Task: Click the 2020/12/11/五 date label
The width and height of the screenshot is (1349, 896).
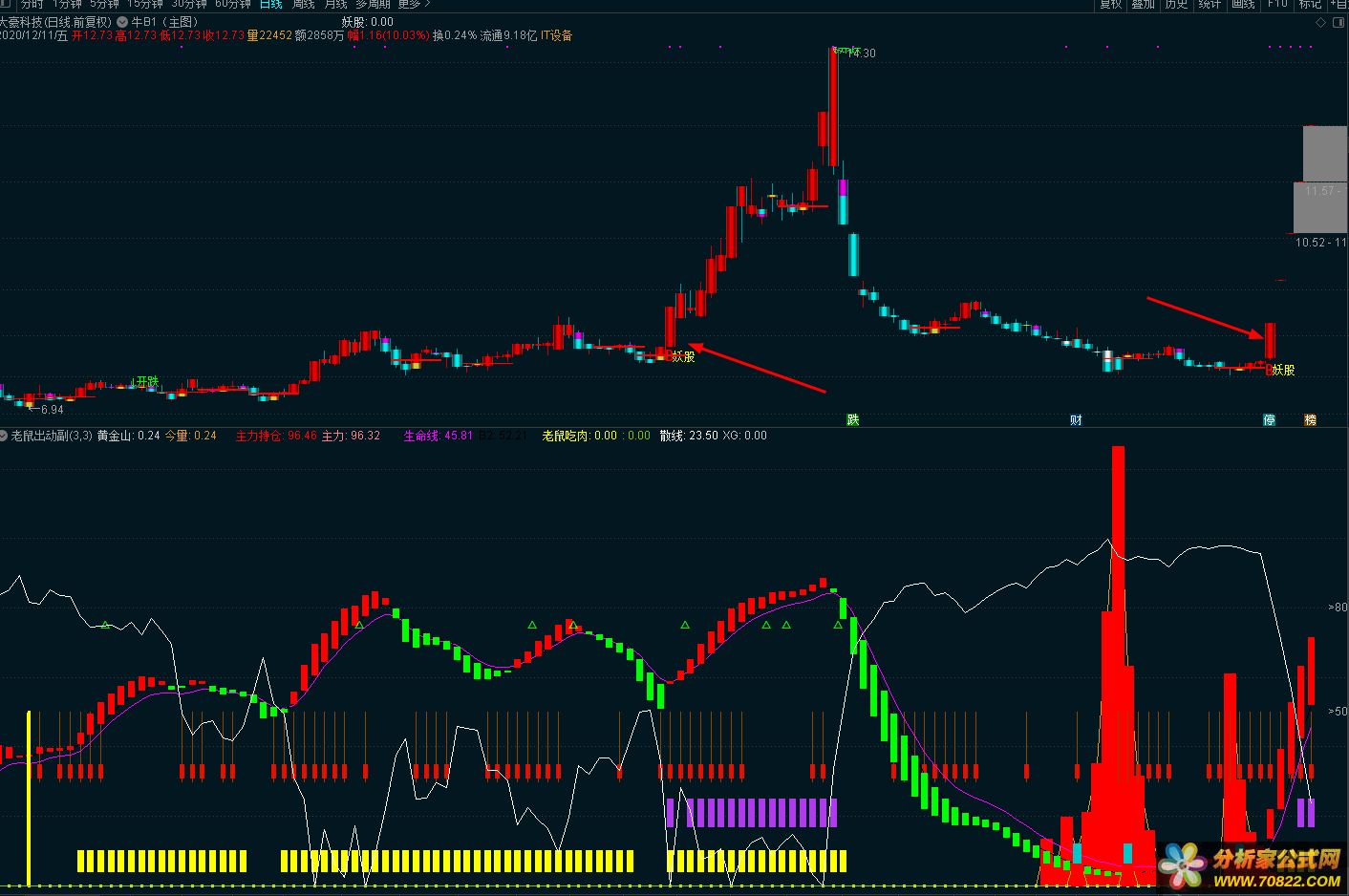Action: pyautogui.click(x=34, y=35)
